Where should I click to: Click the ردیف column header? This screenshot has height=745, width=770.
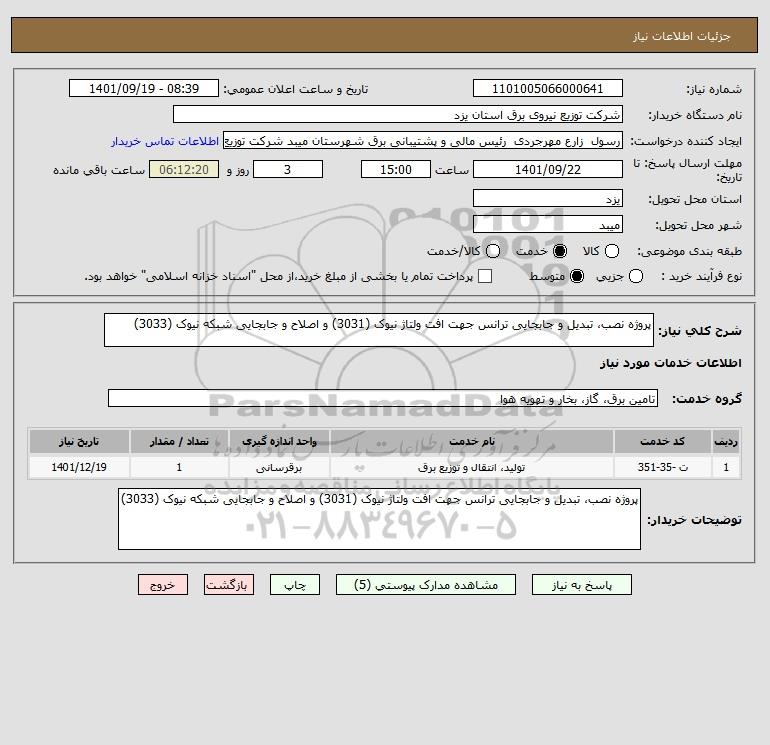pos(726,441)
